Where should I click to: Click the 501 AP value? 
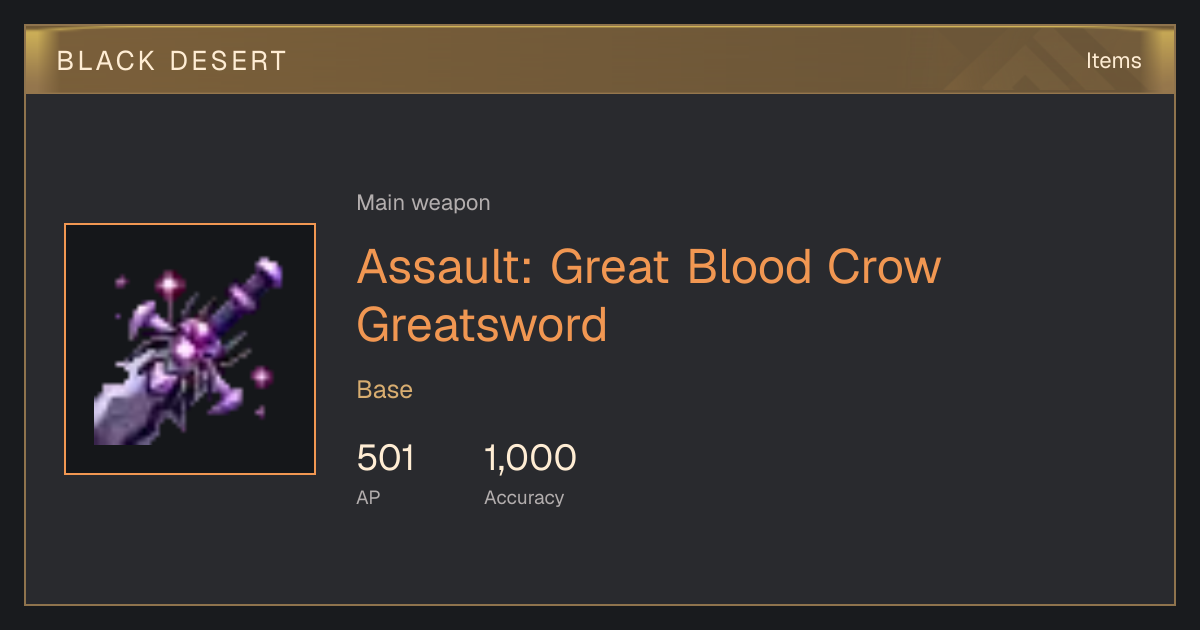click(x=385, y=458)
